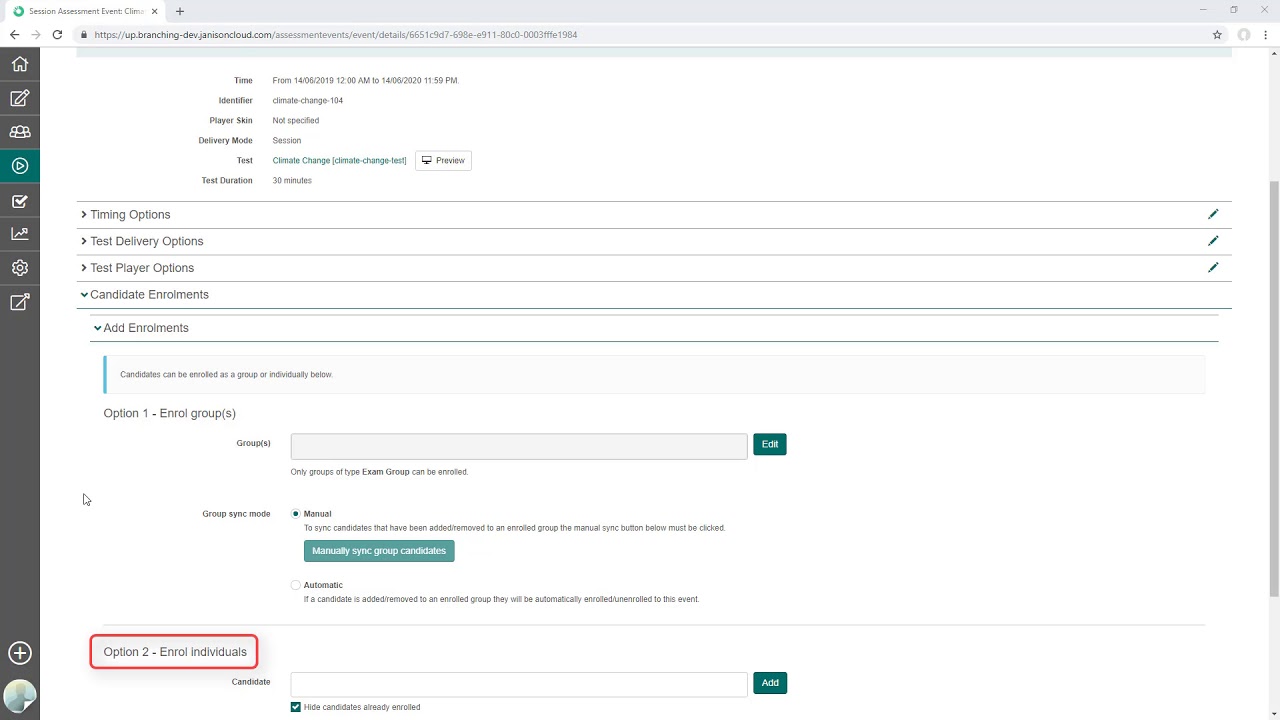Click the page vertical scrollbar

[1274, 390]
